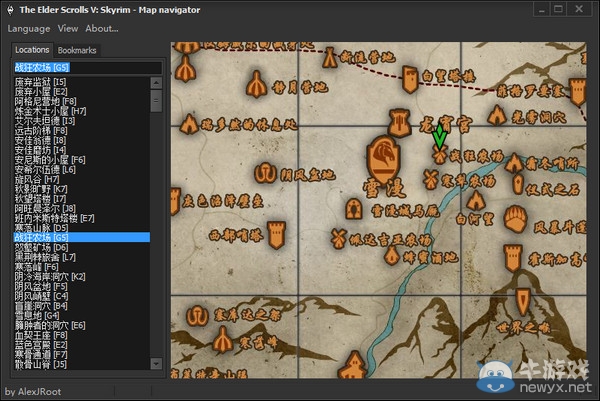Open the View menu
This screenshot has height=401, width=600.
68,29
